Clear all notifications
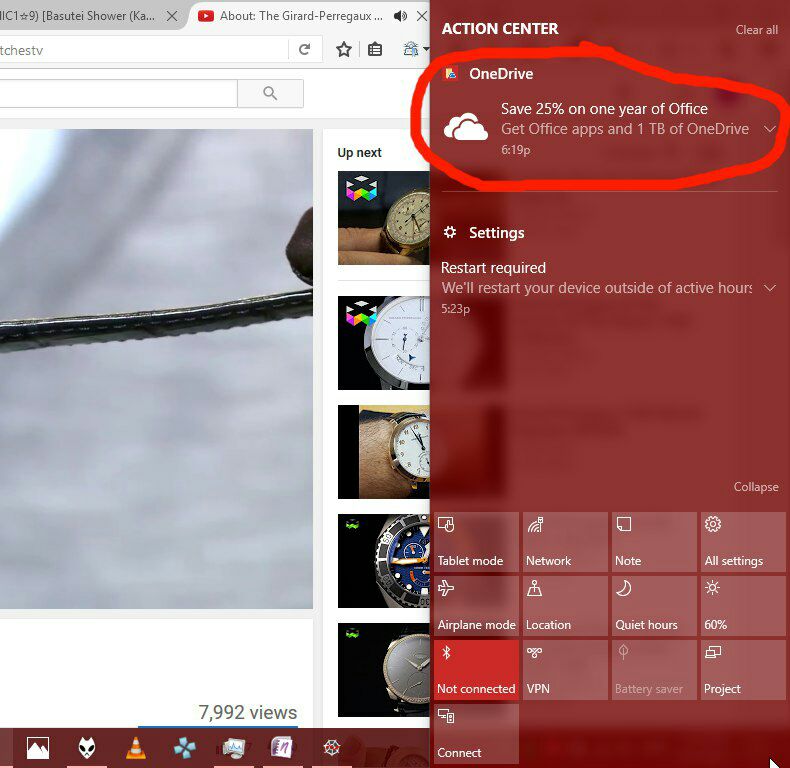Image resolution: width=790 pixels, height=768 pixels. coord(756,30)
